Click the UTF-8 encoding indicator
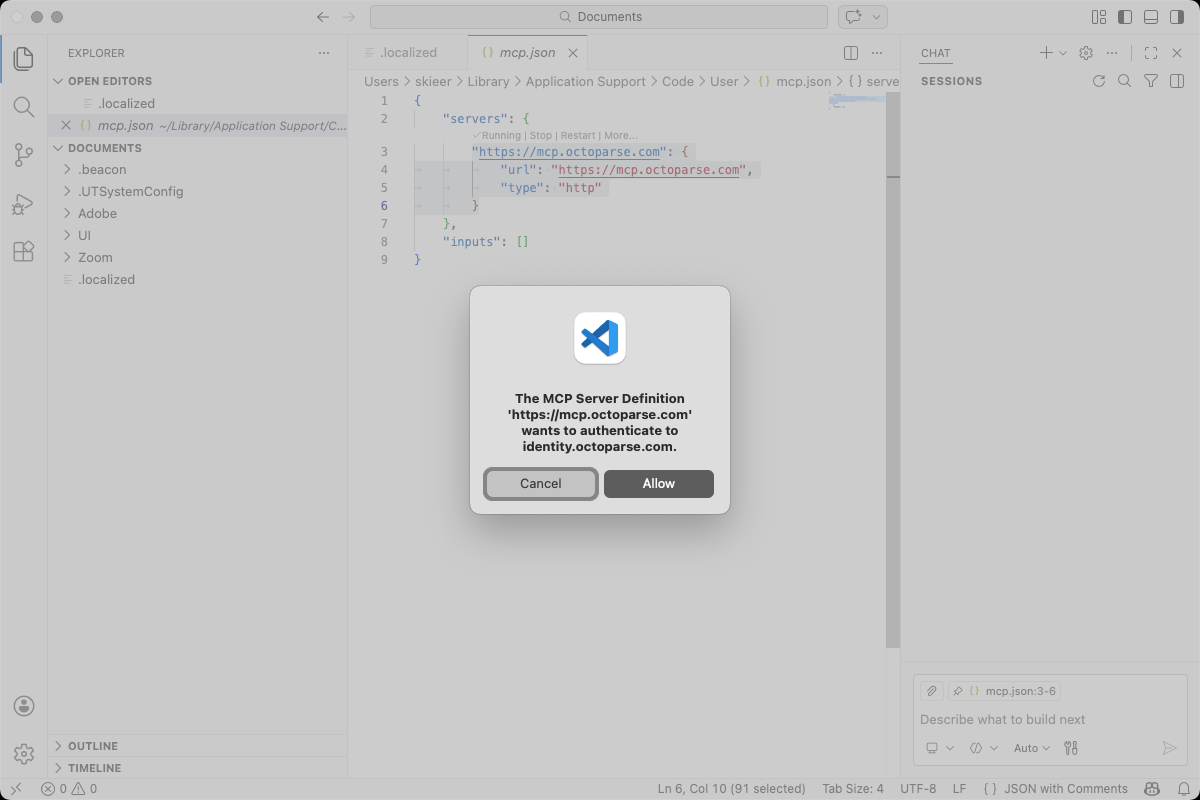Screen dimensions: 1200x800 coord(918,789)
